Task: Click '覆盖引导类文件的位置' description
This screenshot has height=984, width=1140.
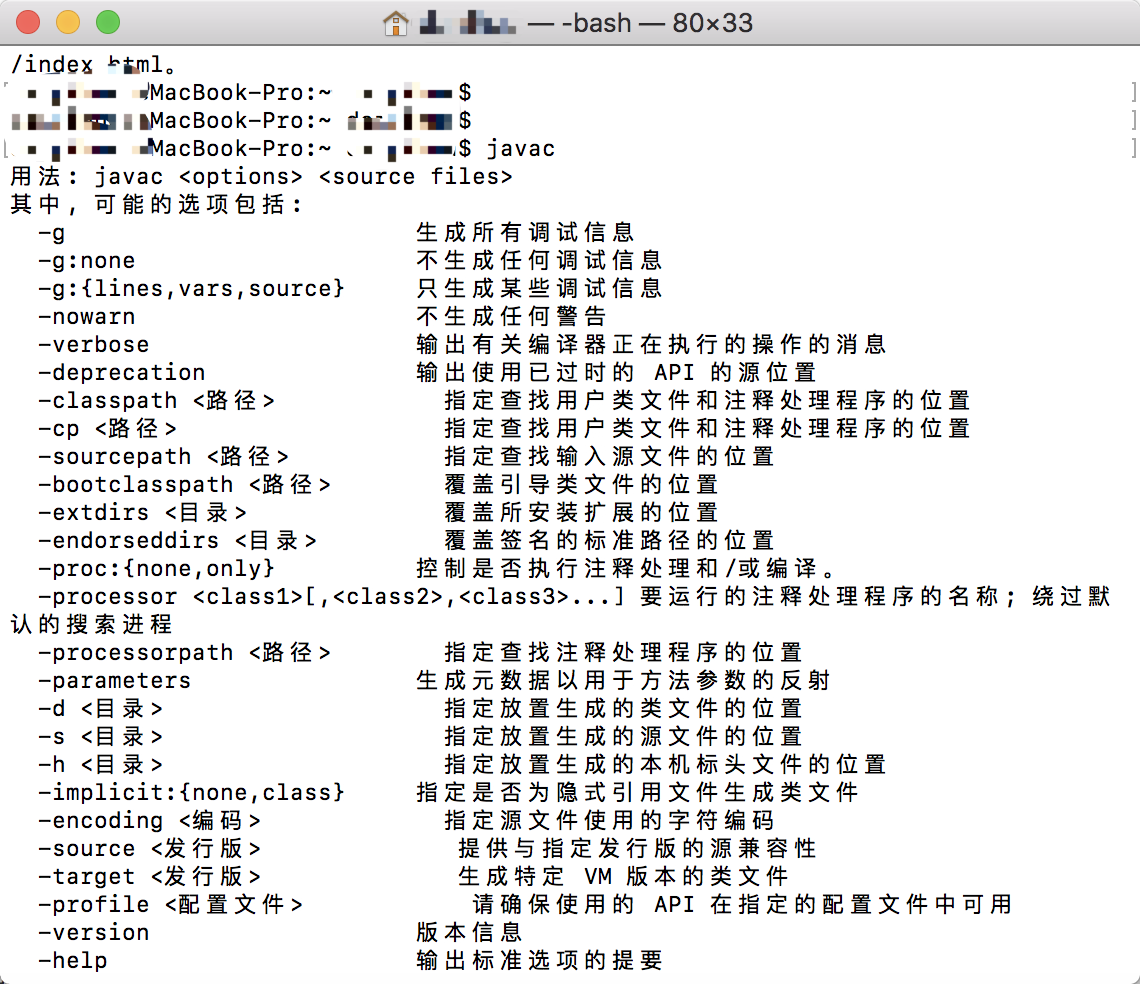Action: (x=581, y=484)
